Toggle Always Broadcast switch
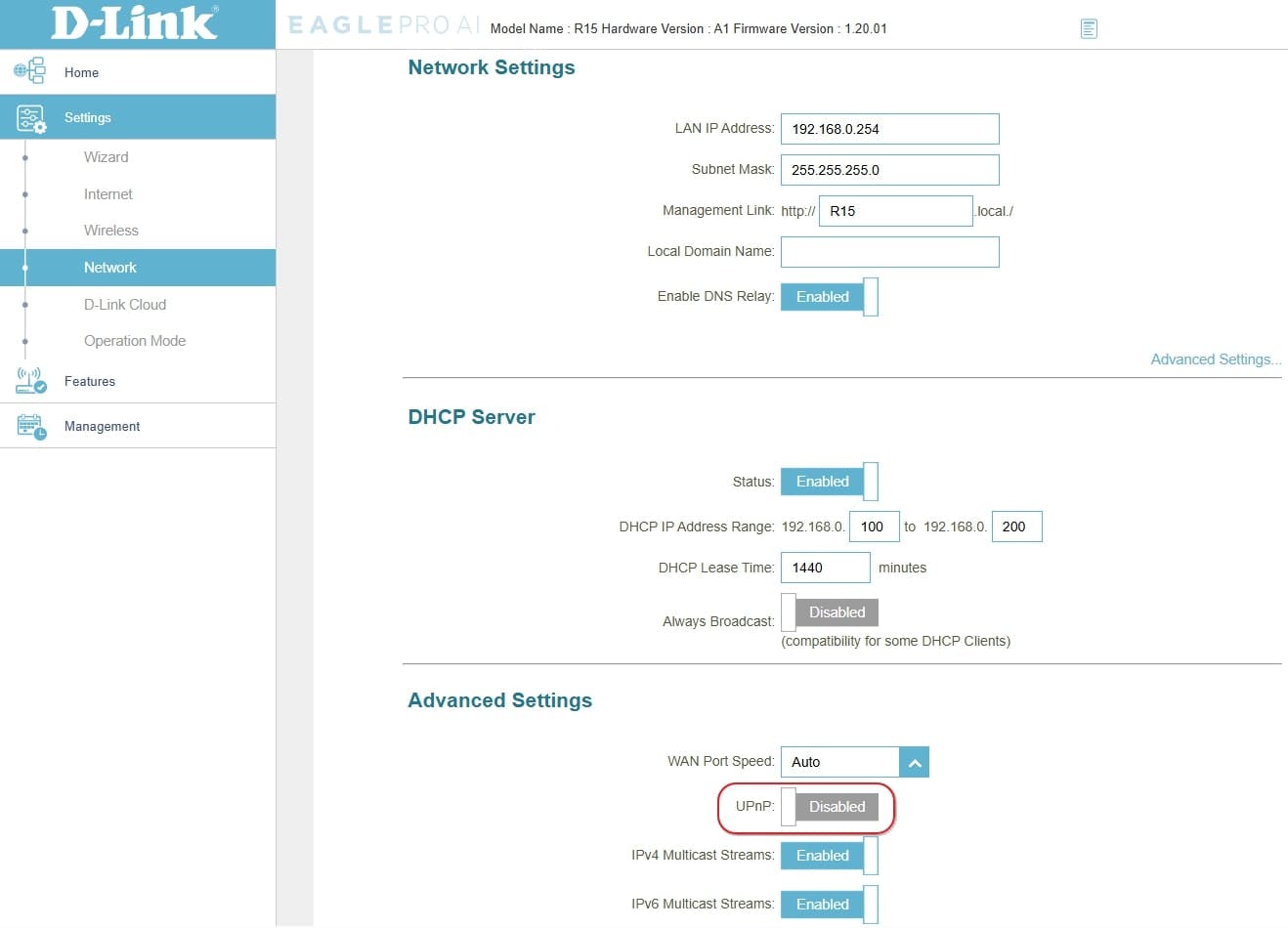The image size is (1288, 928). point(830,612)
